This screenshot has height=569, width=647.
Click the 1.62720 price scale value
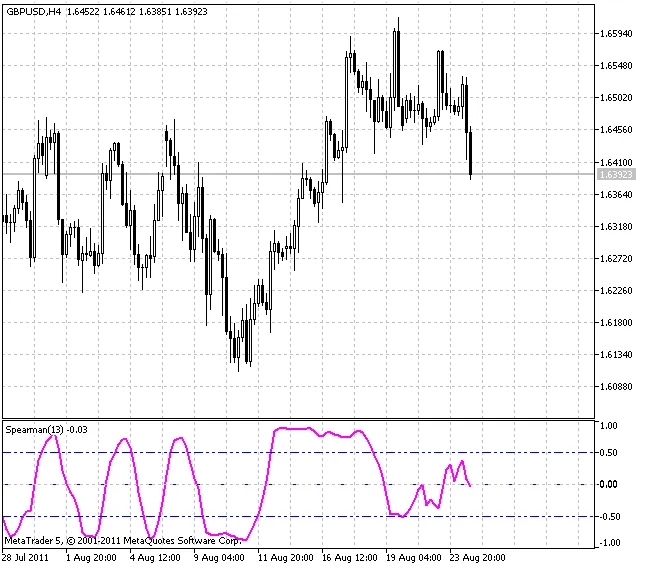[616, 259]
